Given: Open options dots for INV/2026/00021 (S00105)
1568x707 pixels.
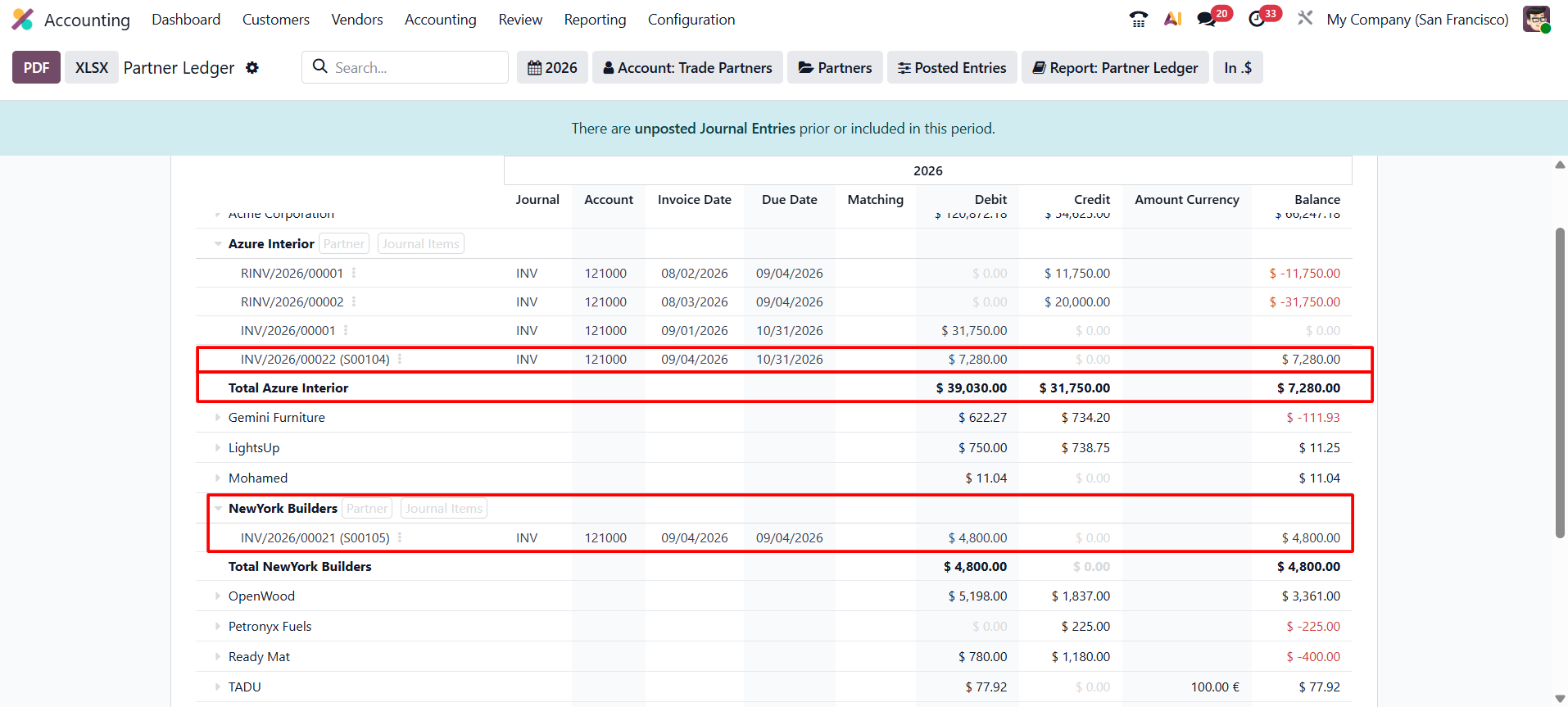Looking at the screenshot, I should pos(400,537).
